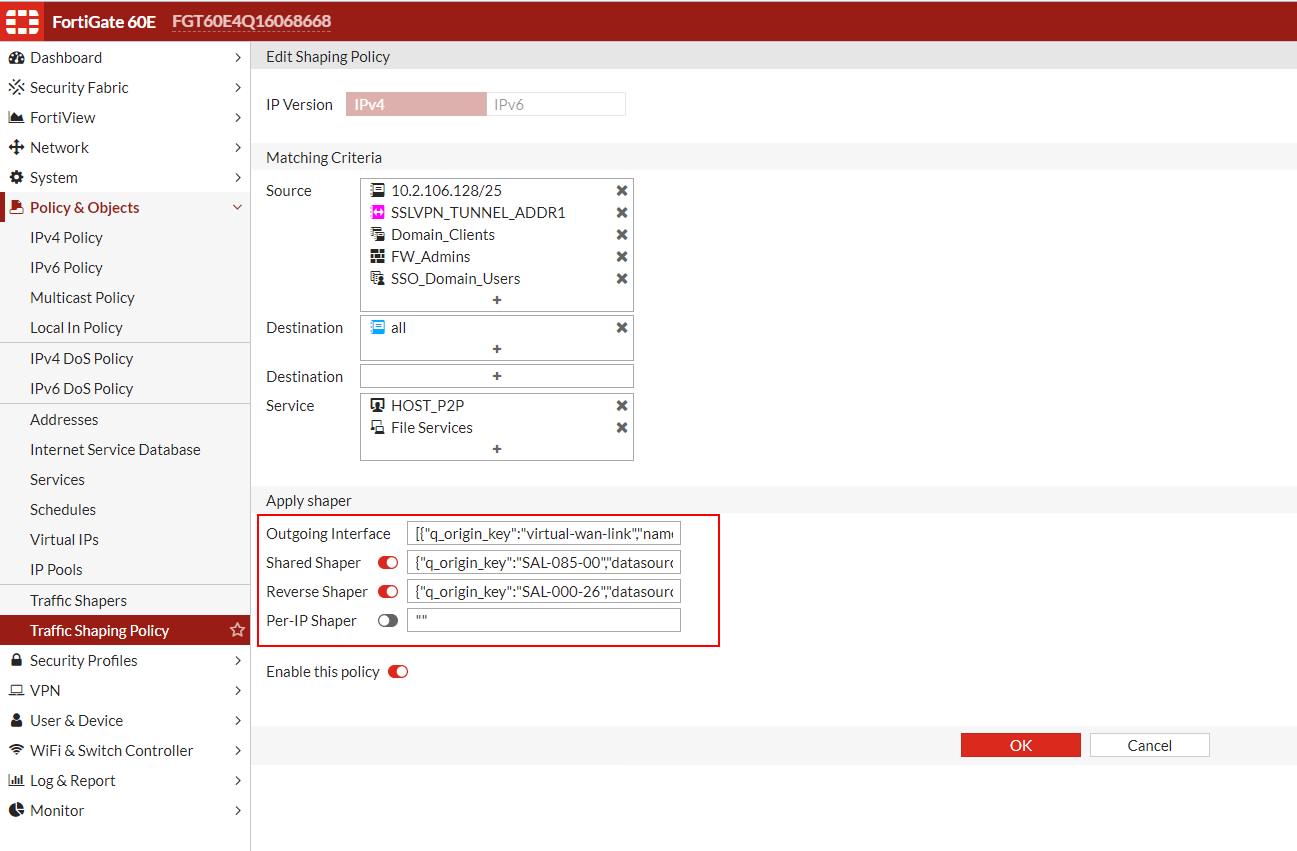The image size is (1297, 851).
Task: Click the Outgoing Interface input field
Action: pos(544,534)
